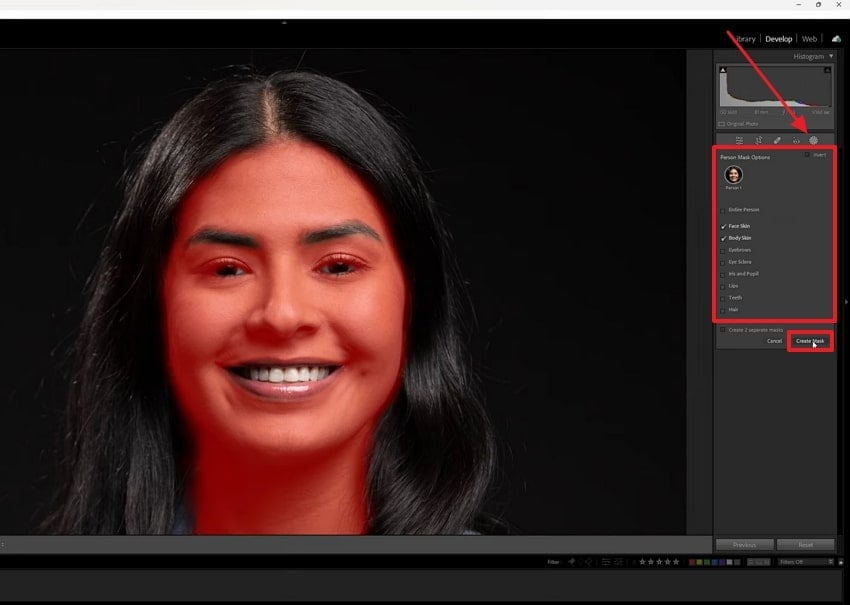Collapse the right panel edge arrow
This screenshot has width=850, height=605.
coord(846,302)
